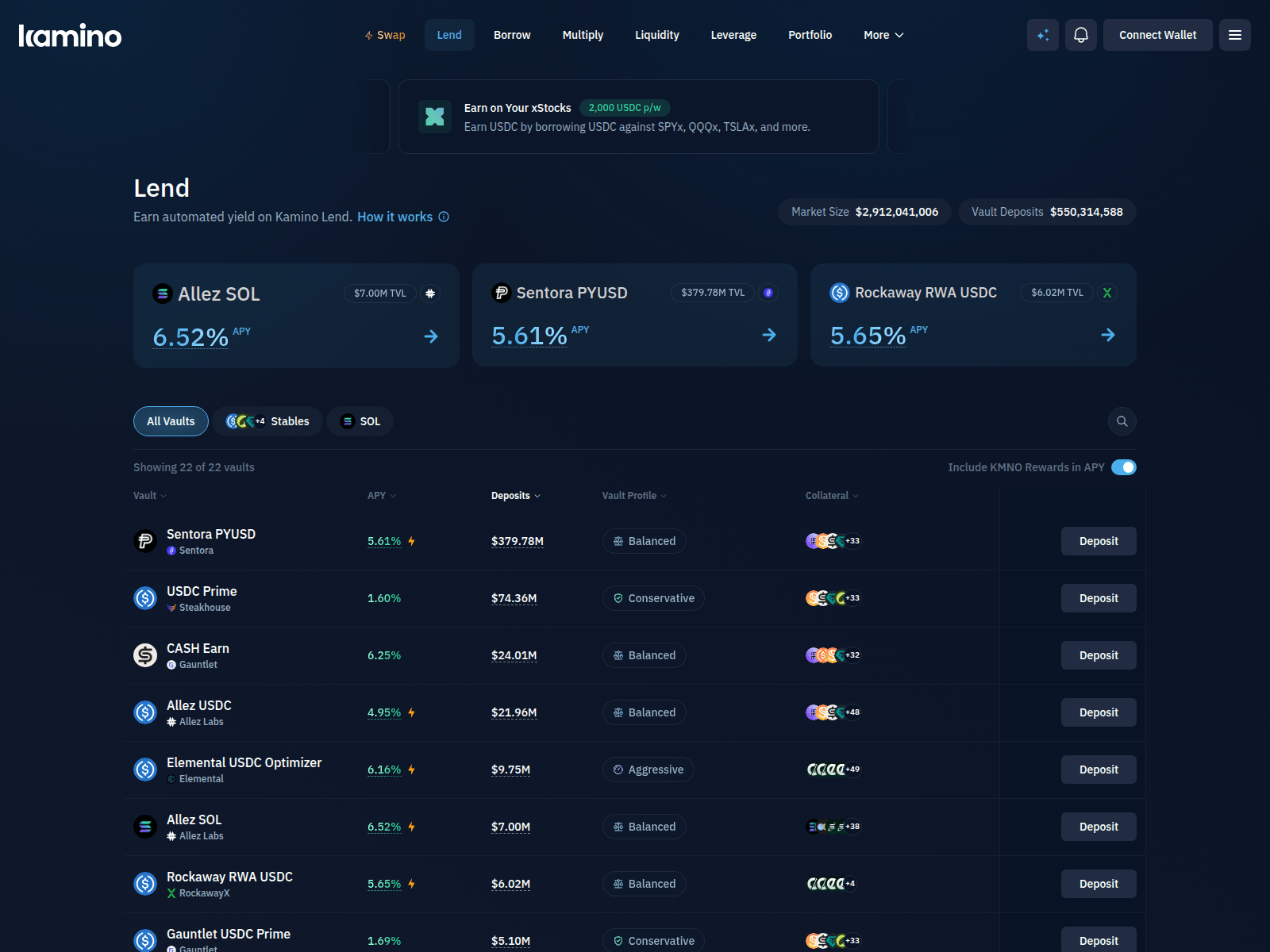Click the Swap lightning icon in navigation

[368, 35]
